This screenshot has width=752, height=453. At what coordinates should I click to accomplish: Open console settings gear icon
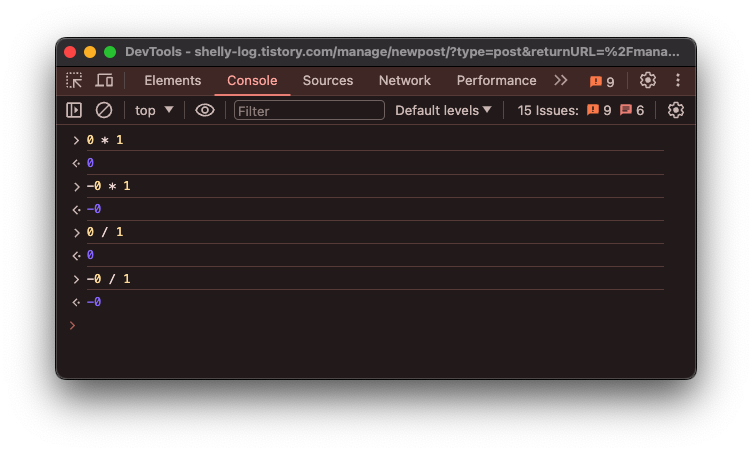pyautogui.click(x=676, y=110)
